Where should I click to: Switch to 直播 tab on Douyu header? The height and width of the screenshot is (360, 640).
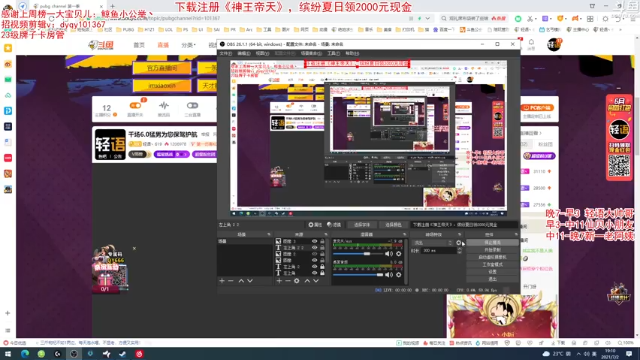(x=163, y=45)
